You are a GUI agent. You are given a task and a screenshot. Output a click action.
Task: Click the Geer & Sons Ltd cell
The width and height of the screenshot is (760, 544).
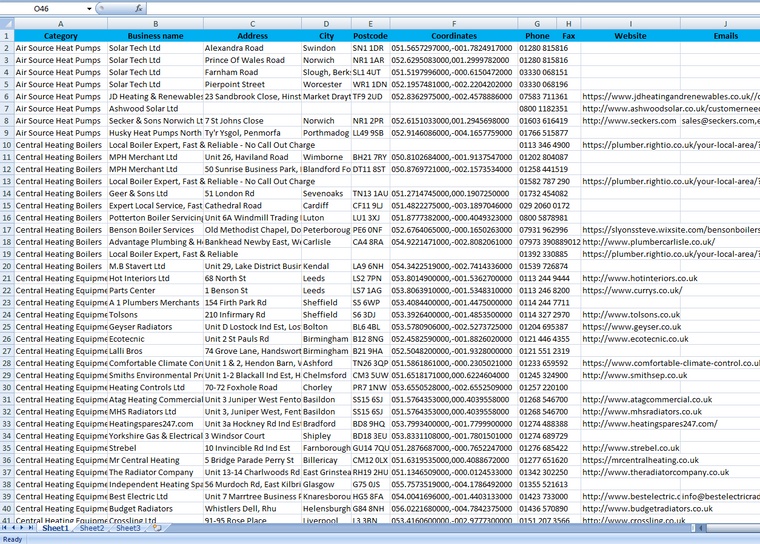point(156,193)
